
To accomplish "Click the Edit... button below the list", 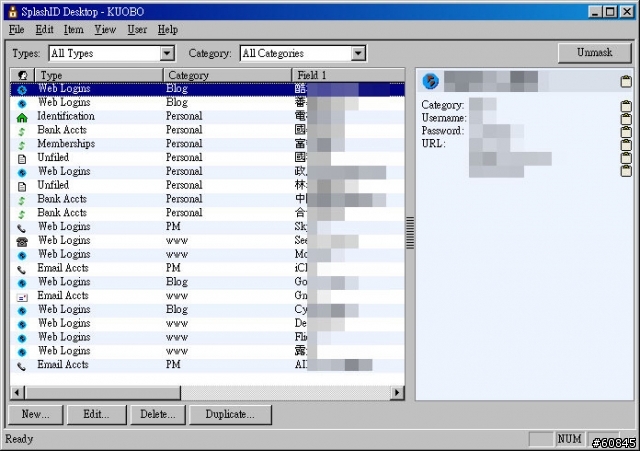I will tap(96, 415).
